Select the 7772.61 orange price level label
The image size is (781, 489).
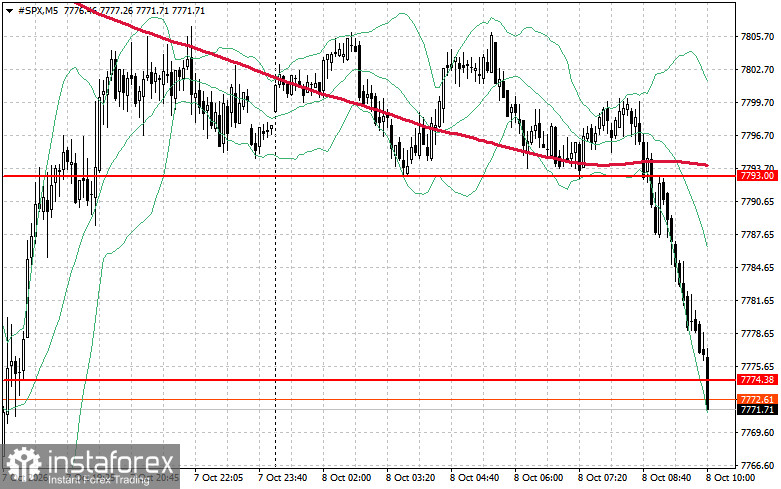coord(757,399)
